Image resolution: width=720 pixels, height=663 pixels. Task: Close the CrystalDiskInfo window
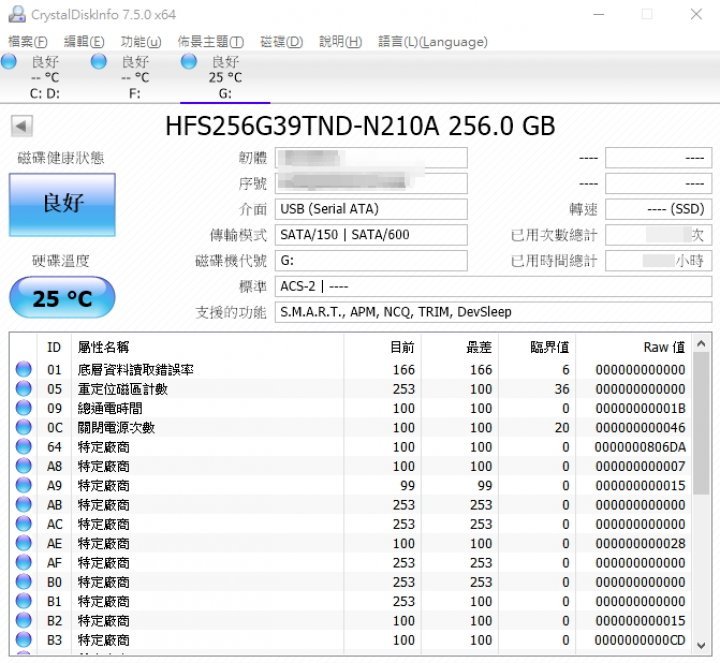[696, 14]
